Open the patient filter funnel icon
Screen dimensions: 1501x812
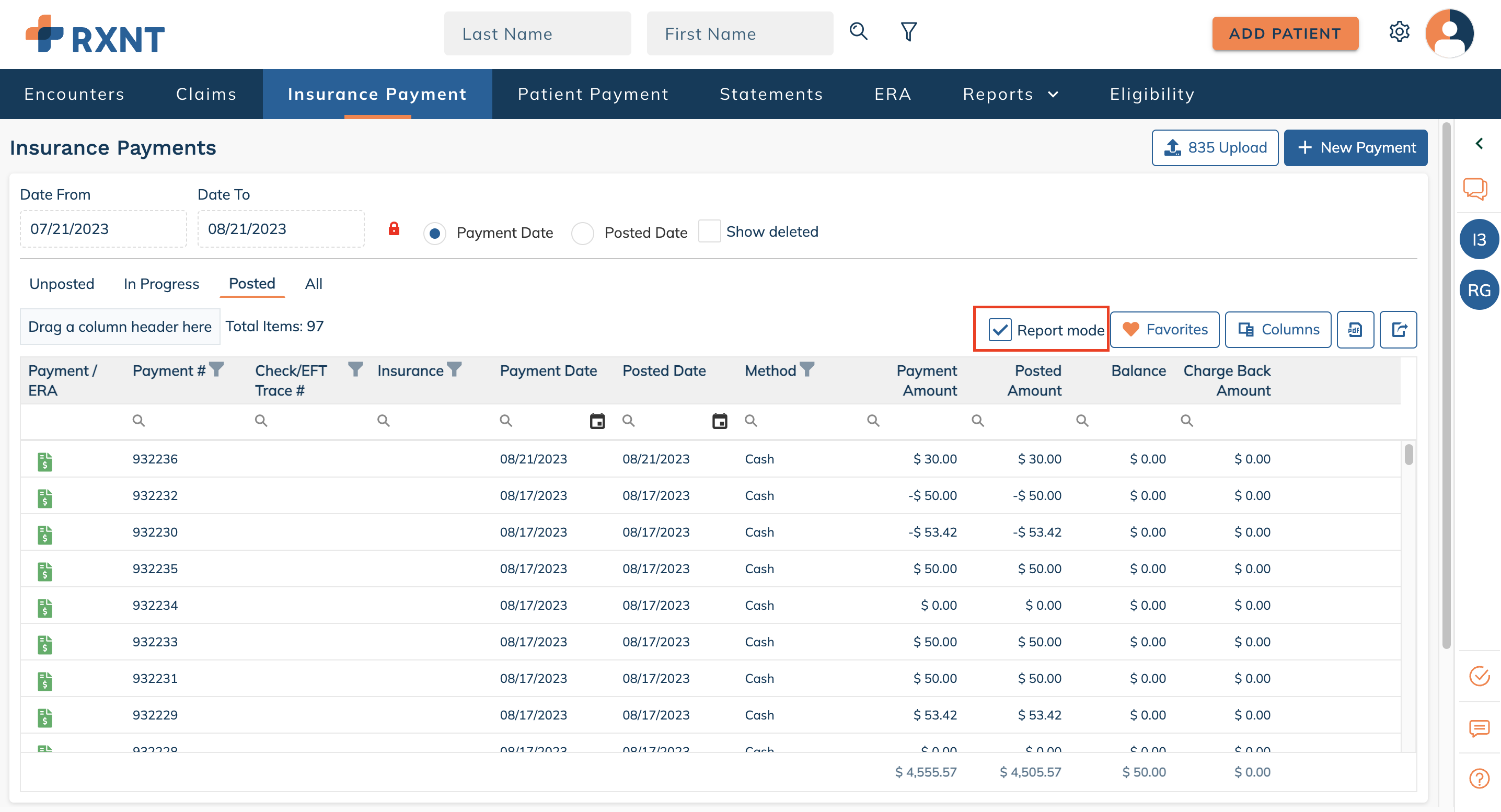(908, 31)
